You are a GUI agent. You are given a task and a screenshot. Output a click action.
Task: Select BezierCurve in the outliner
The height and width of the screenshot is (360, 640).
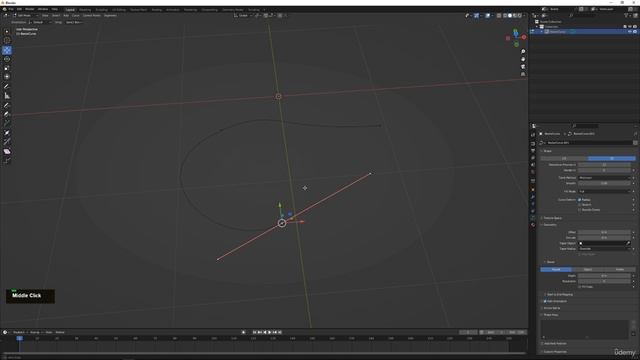click(x=557, y=31)
